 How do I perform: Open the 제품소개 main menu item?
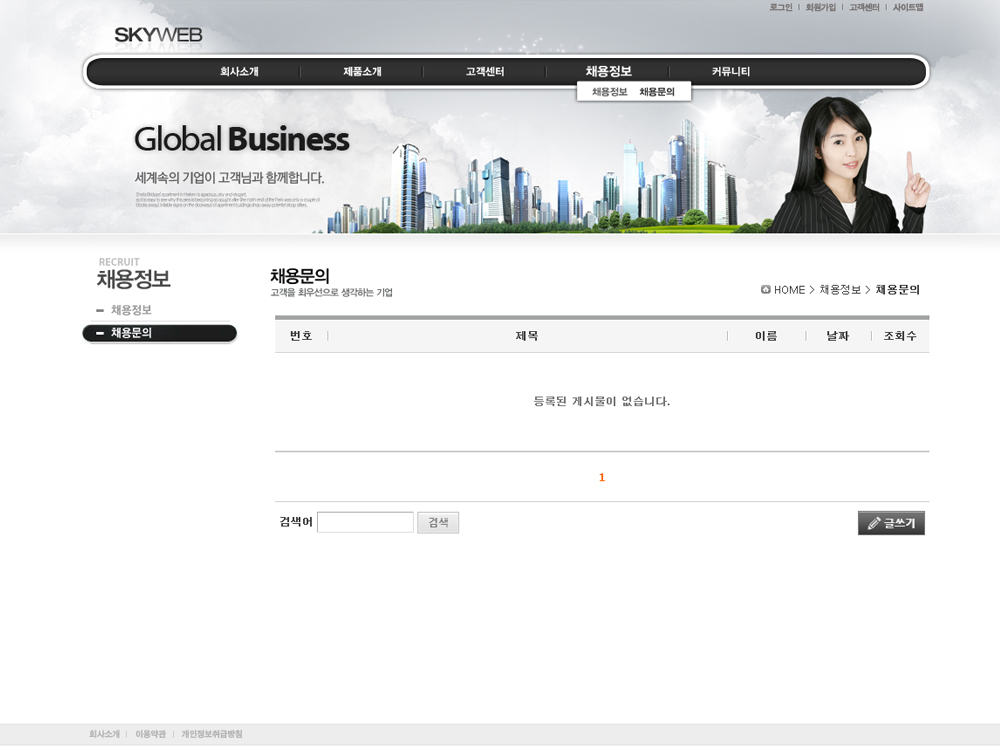click(362, 72)
